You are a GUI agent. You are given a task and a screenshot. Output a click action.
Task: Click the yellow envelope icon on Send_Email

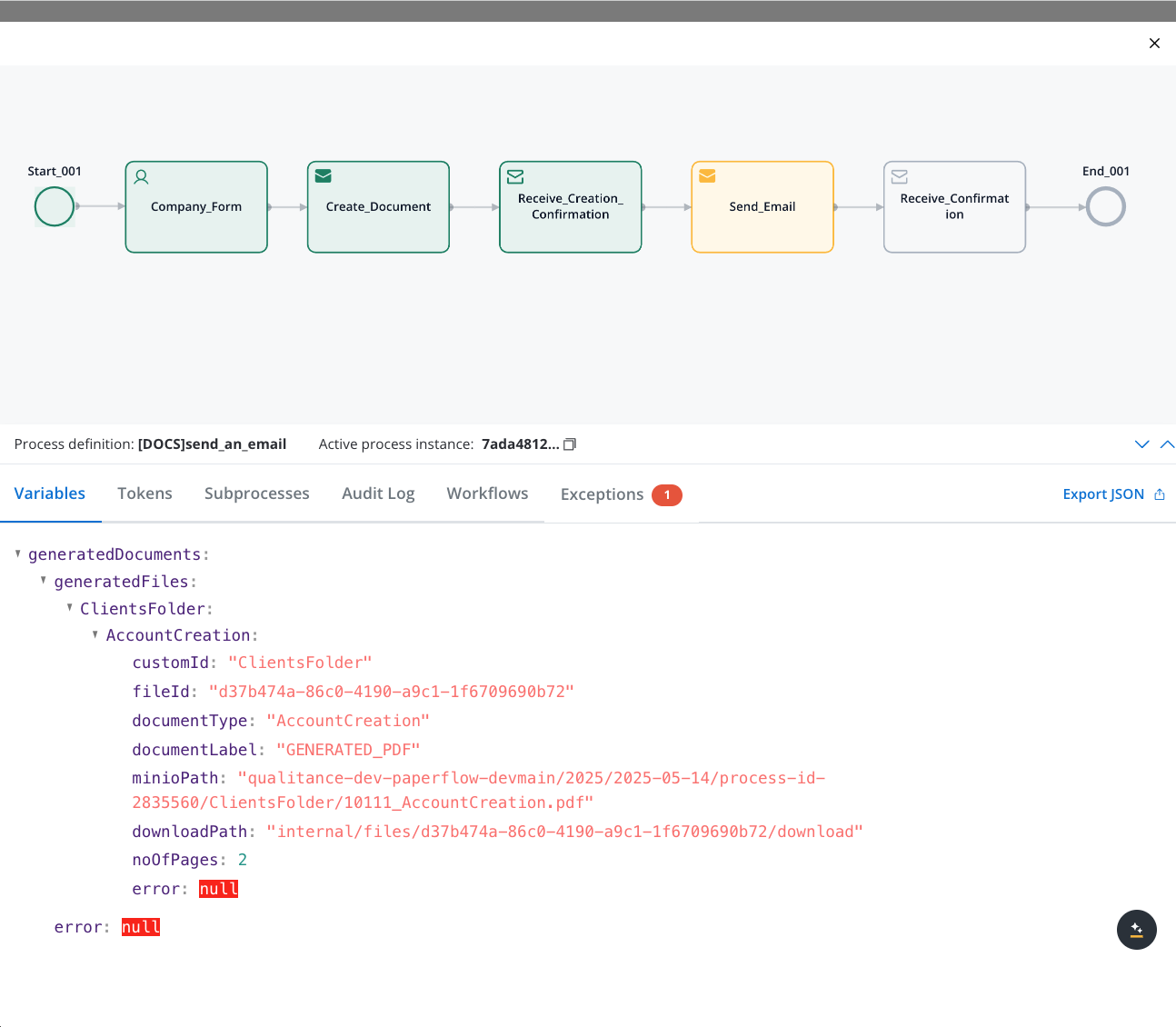coord(707,176)
